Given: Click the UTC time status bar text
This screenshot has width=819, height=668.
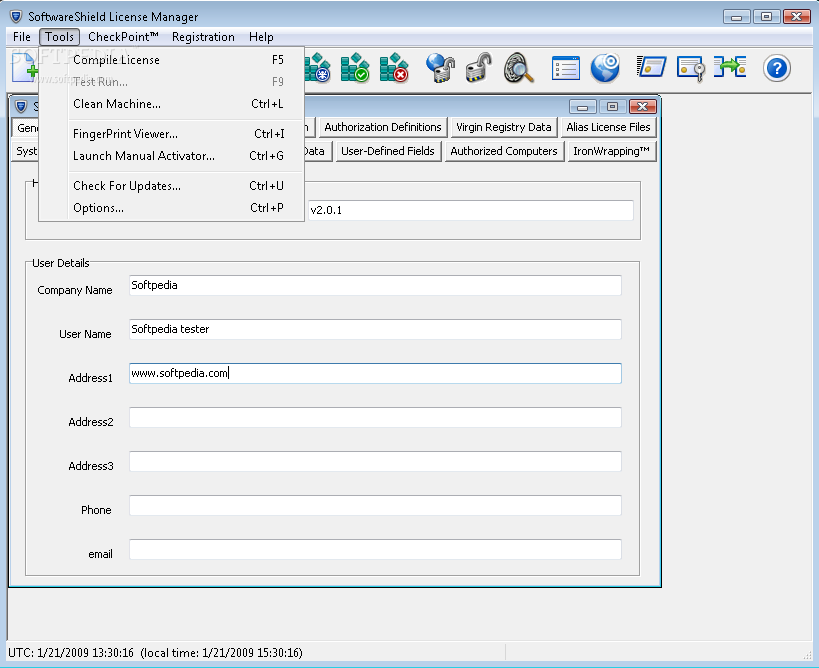Looking at the screenshot, I should pos(155,653).
